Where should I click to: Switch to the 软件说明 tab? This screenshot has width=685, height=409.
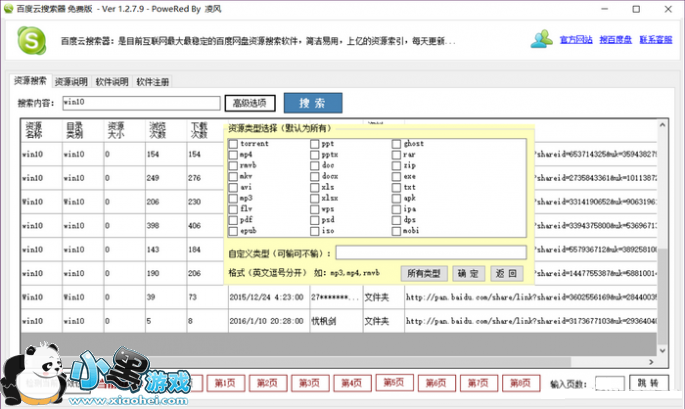(x=112, y=82)
